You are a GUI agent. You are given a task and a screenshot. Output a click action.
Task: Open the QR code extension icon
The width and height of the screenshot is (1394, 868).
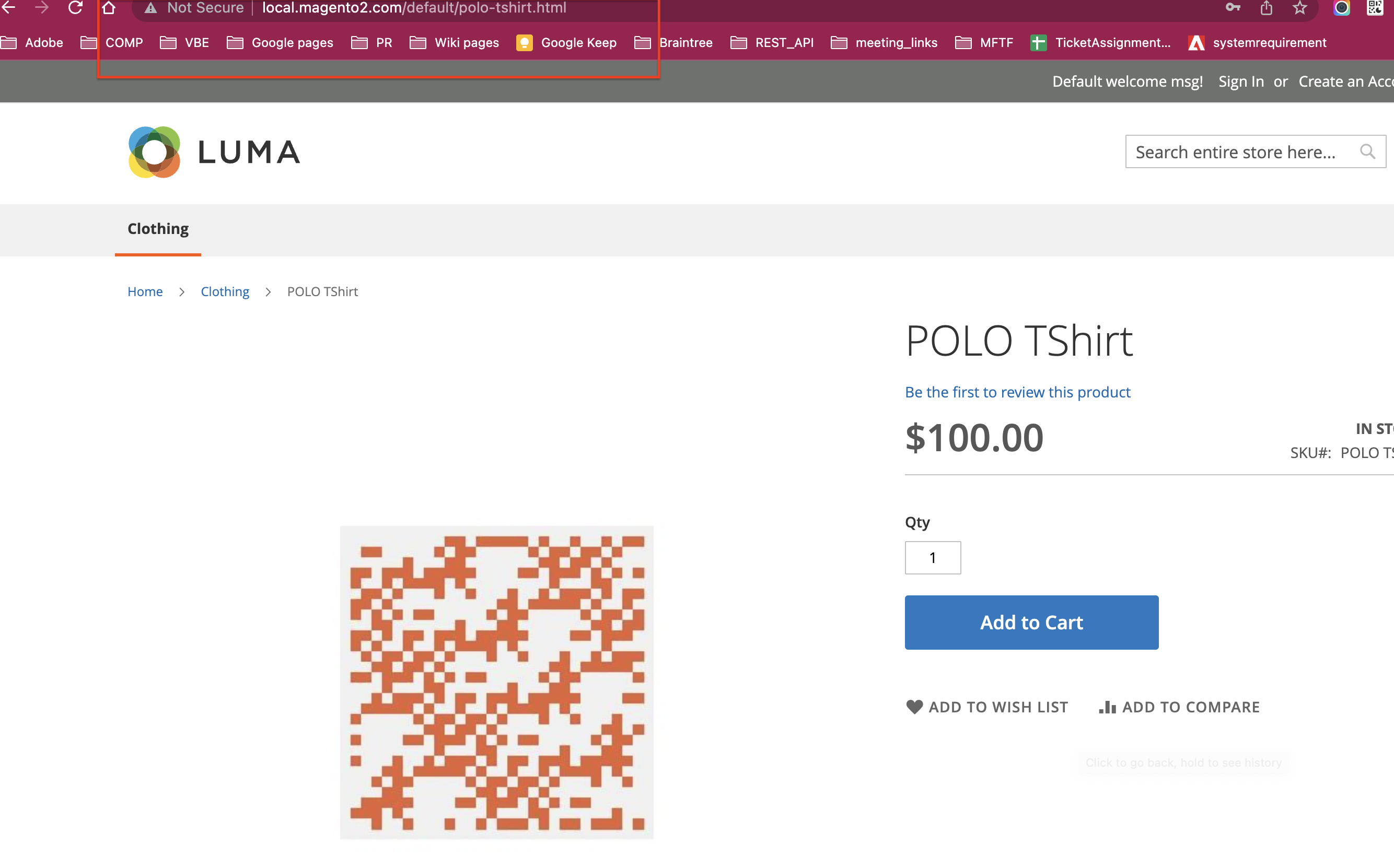tap(1375, 7)
